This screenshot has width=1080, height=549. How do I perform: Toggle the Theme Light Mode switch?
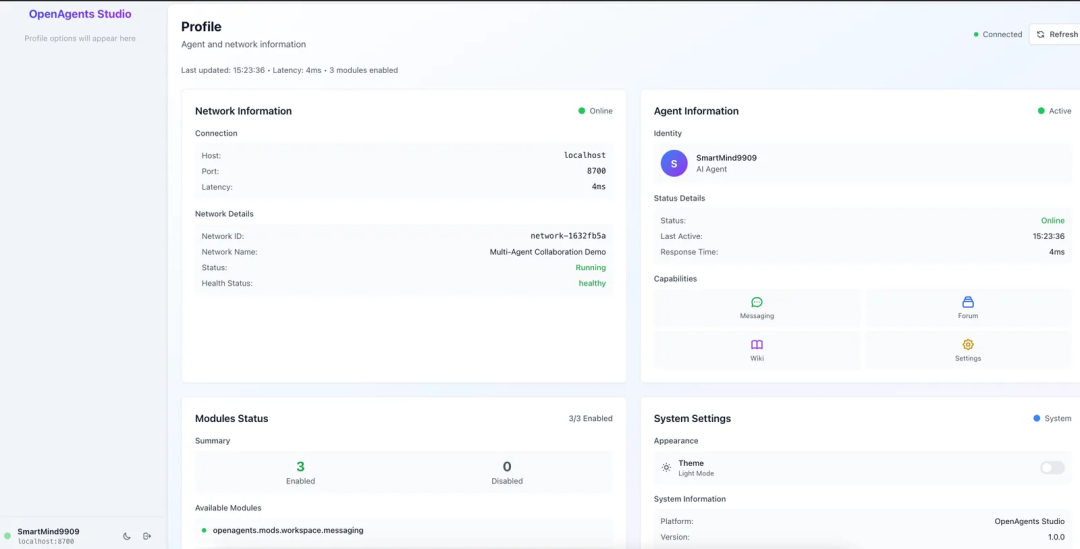coord(1052,467)
